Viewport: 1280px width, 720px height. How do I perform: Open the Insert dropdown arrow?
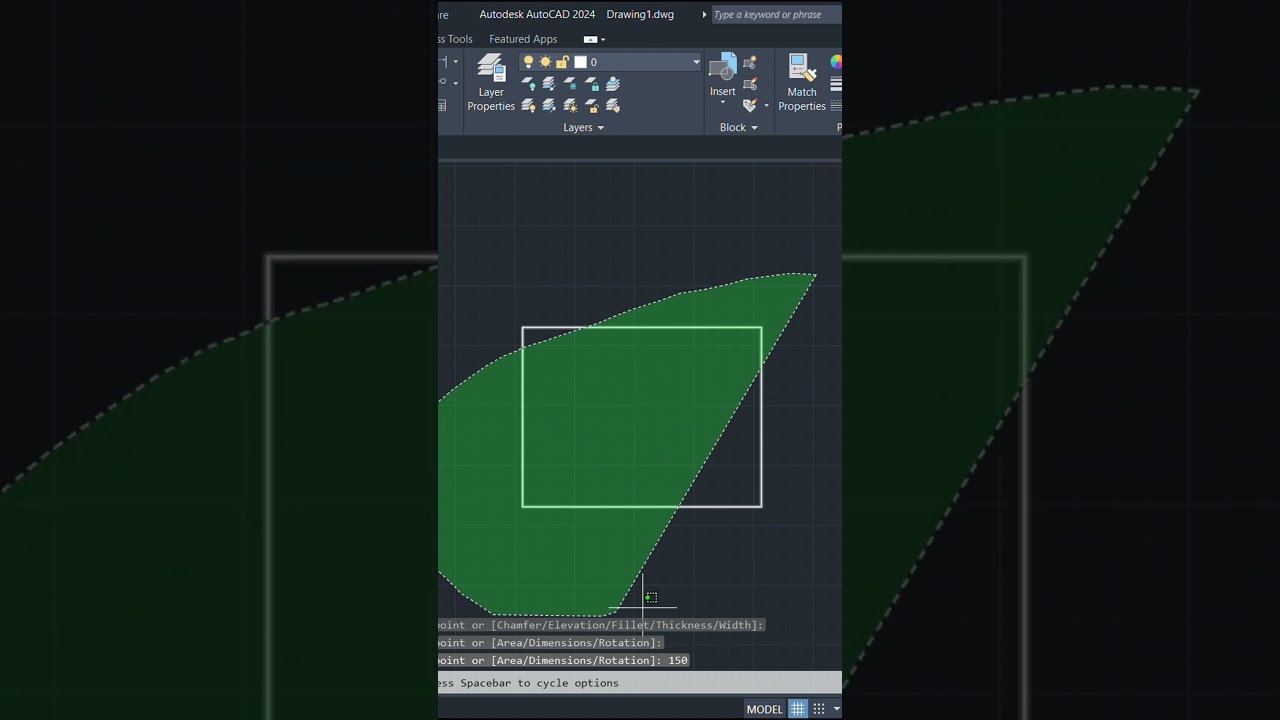click(723, 103)
